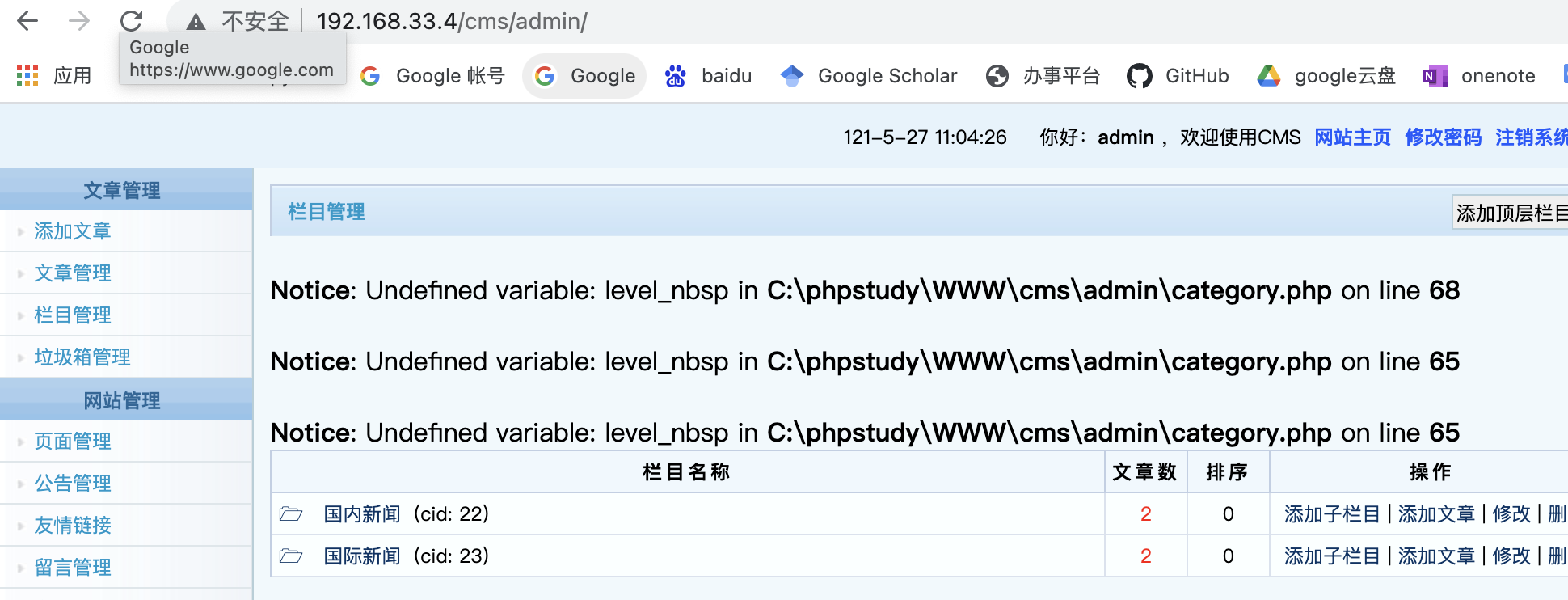The width and height of the screenshot is (1568, 600).
Task: Go to 网站主页 link
Action: pos(1352,137)
